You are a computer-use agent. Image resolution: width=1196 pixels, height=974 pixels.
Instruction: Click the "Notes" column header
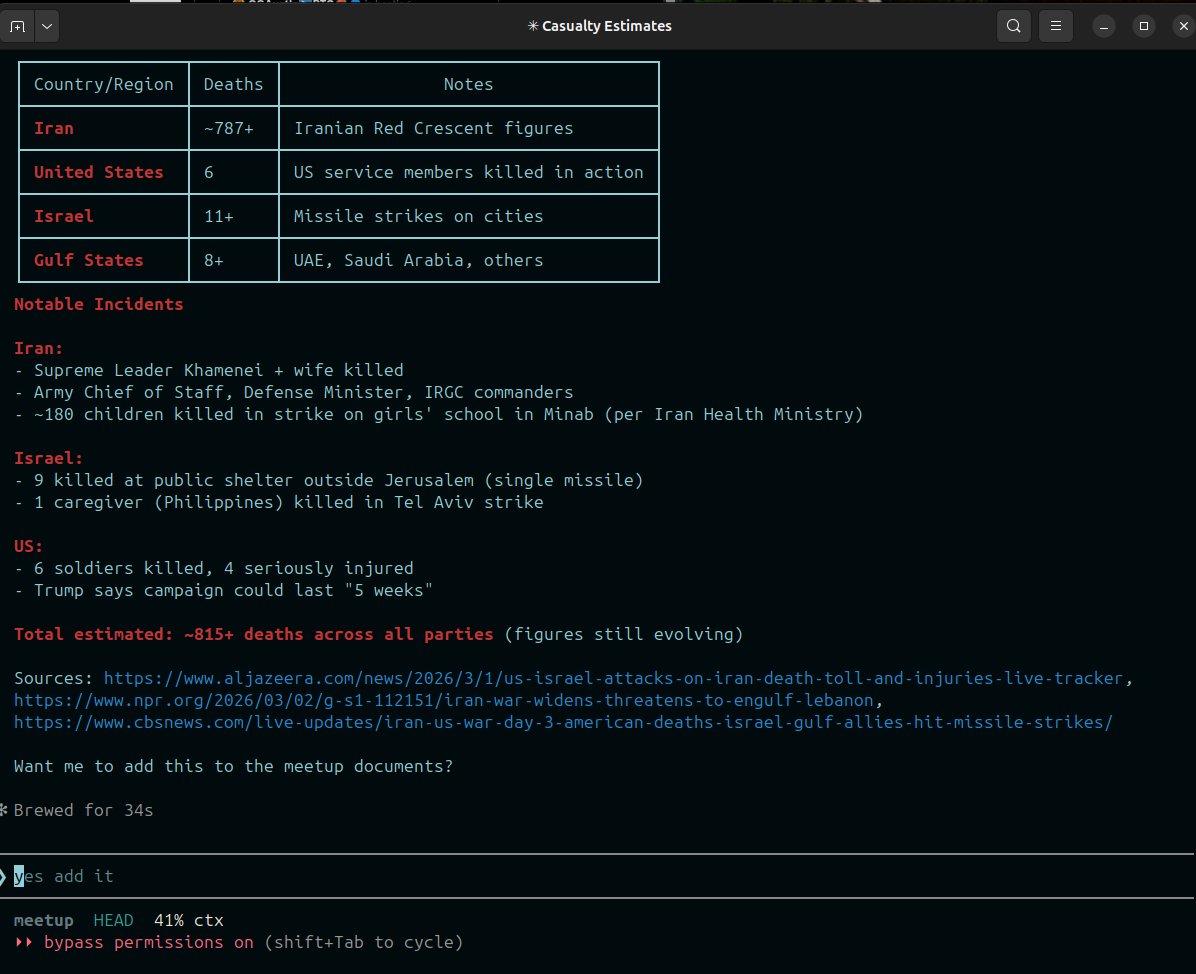(468, 84)
